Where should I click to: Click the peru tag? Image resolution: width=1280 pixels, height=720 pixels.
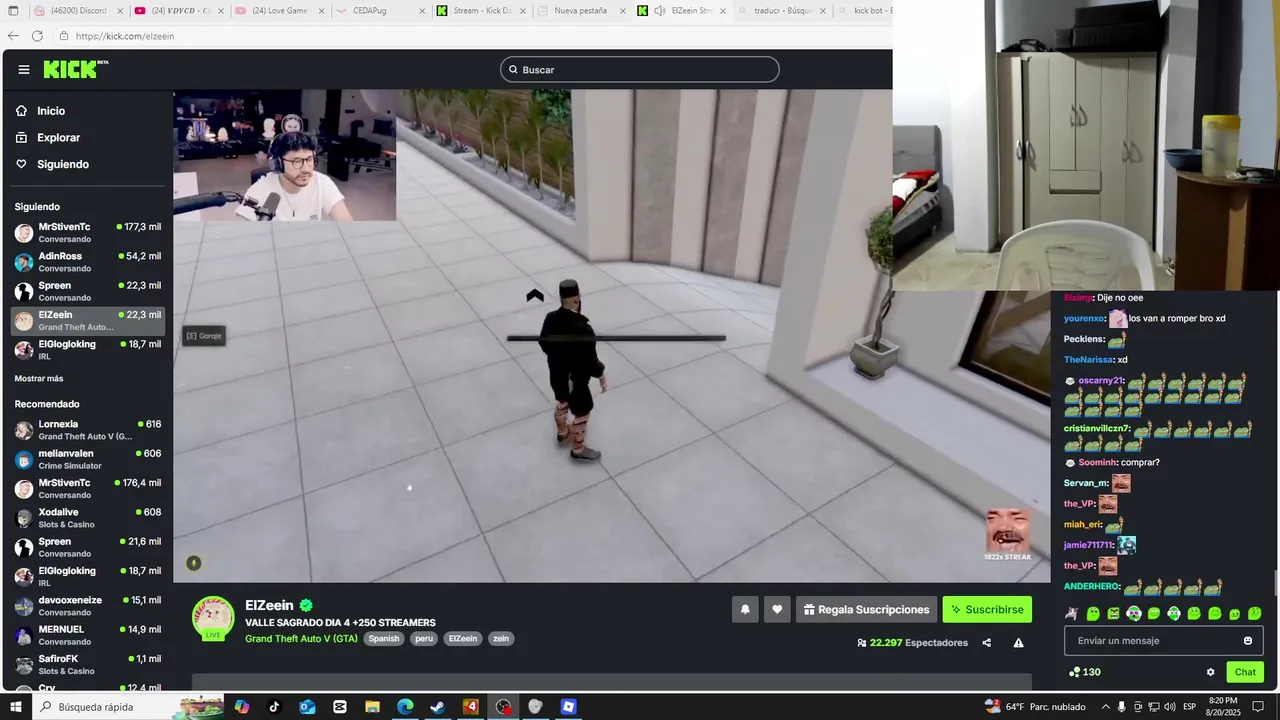click(x=424, y=638)
